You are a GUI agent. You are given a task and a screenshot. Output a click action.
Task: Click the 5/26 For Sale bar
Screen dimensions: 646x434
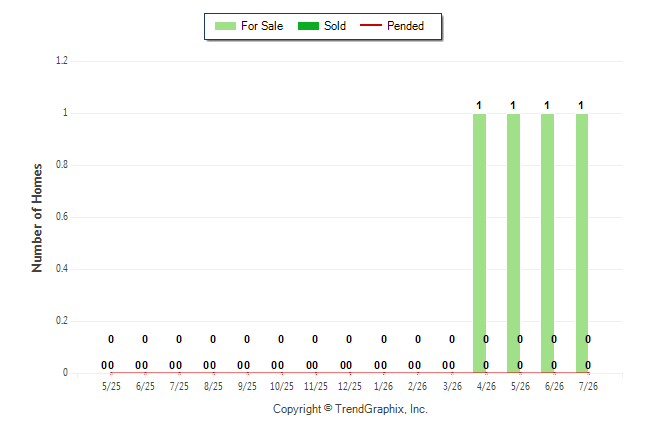(x=513, y=243)
